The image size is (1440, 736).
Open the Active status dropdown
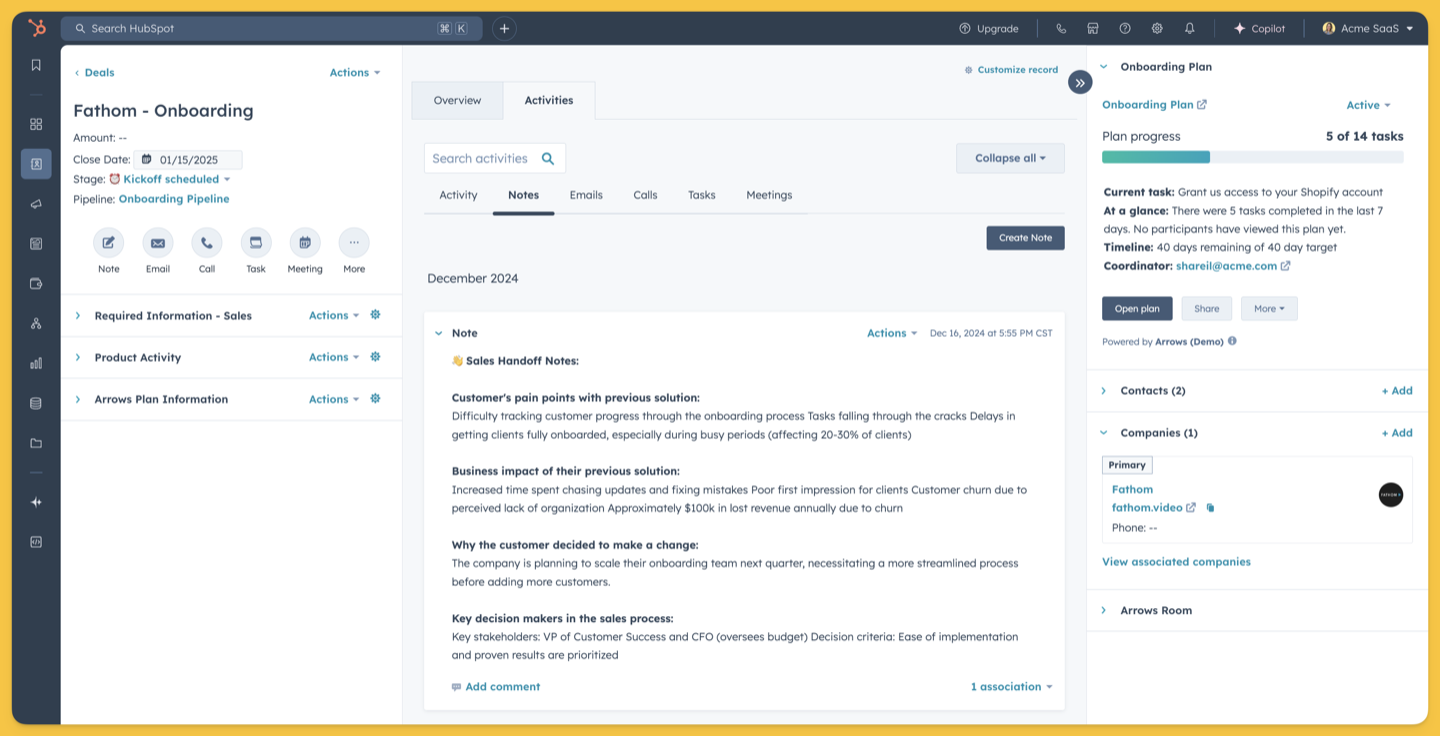pos(1368,105)
